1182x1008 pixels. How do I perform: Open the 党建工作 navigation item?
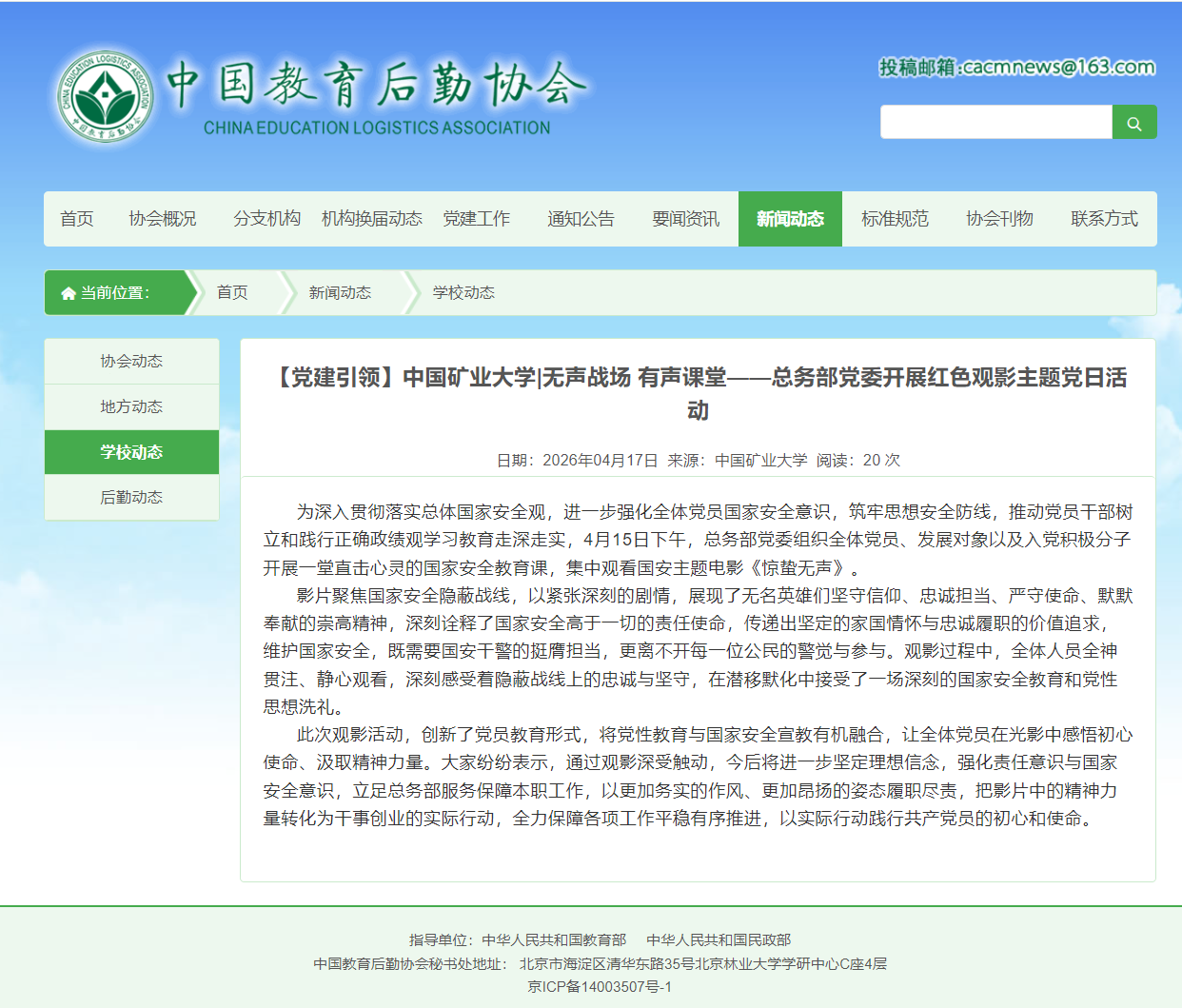pos(476,219)
